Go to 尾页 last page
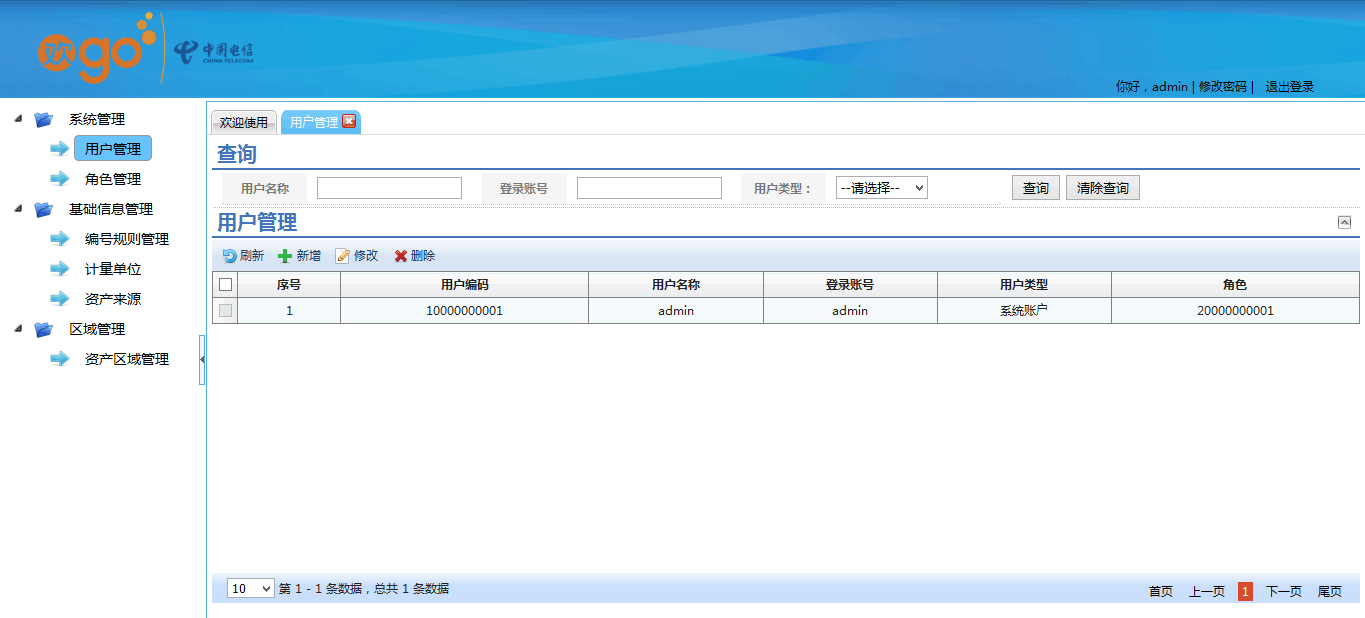 tap(1330, 592)
